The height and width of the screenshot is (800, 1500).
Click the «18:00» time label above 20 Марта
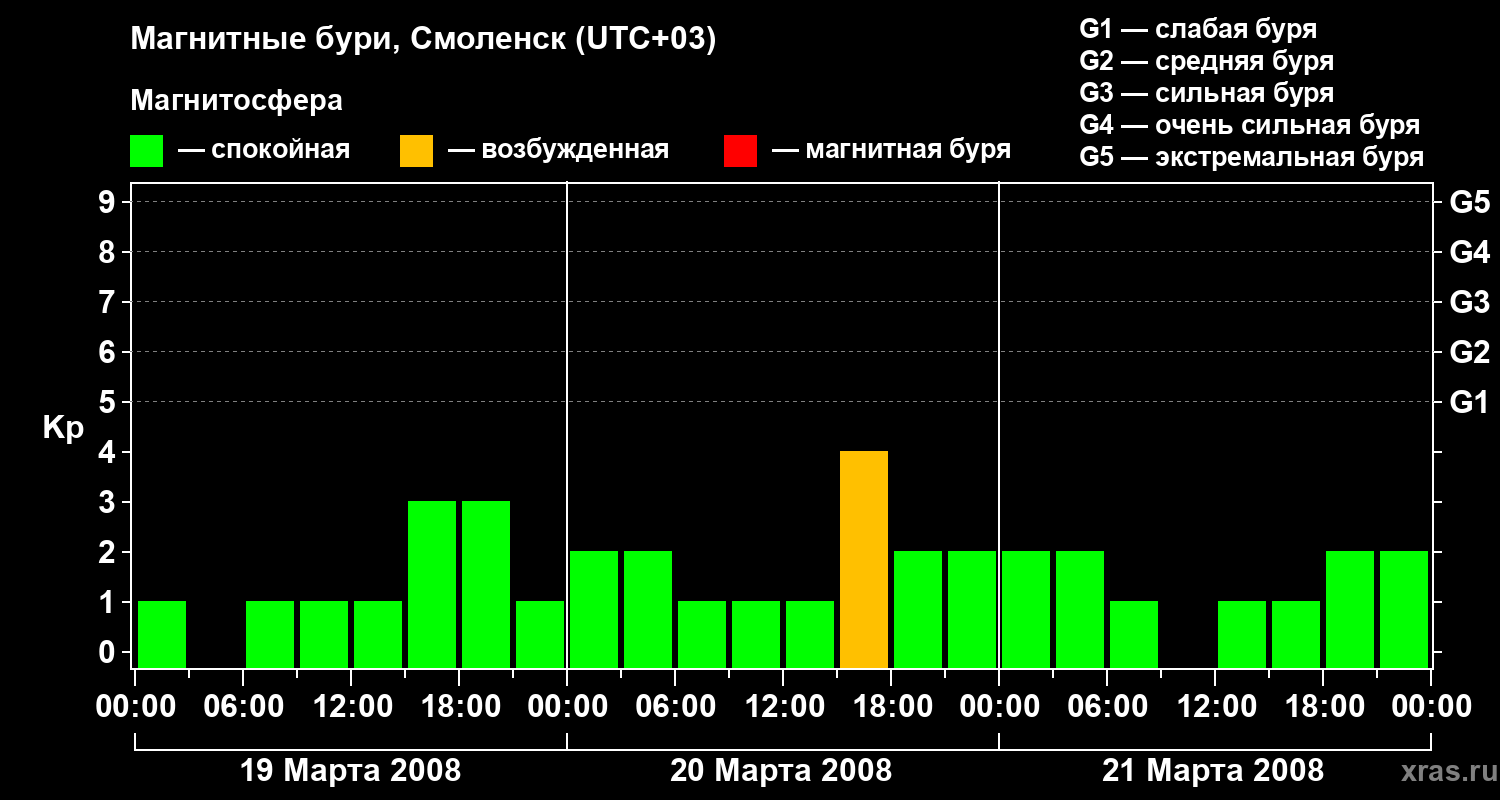pos(892,707)
